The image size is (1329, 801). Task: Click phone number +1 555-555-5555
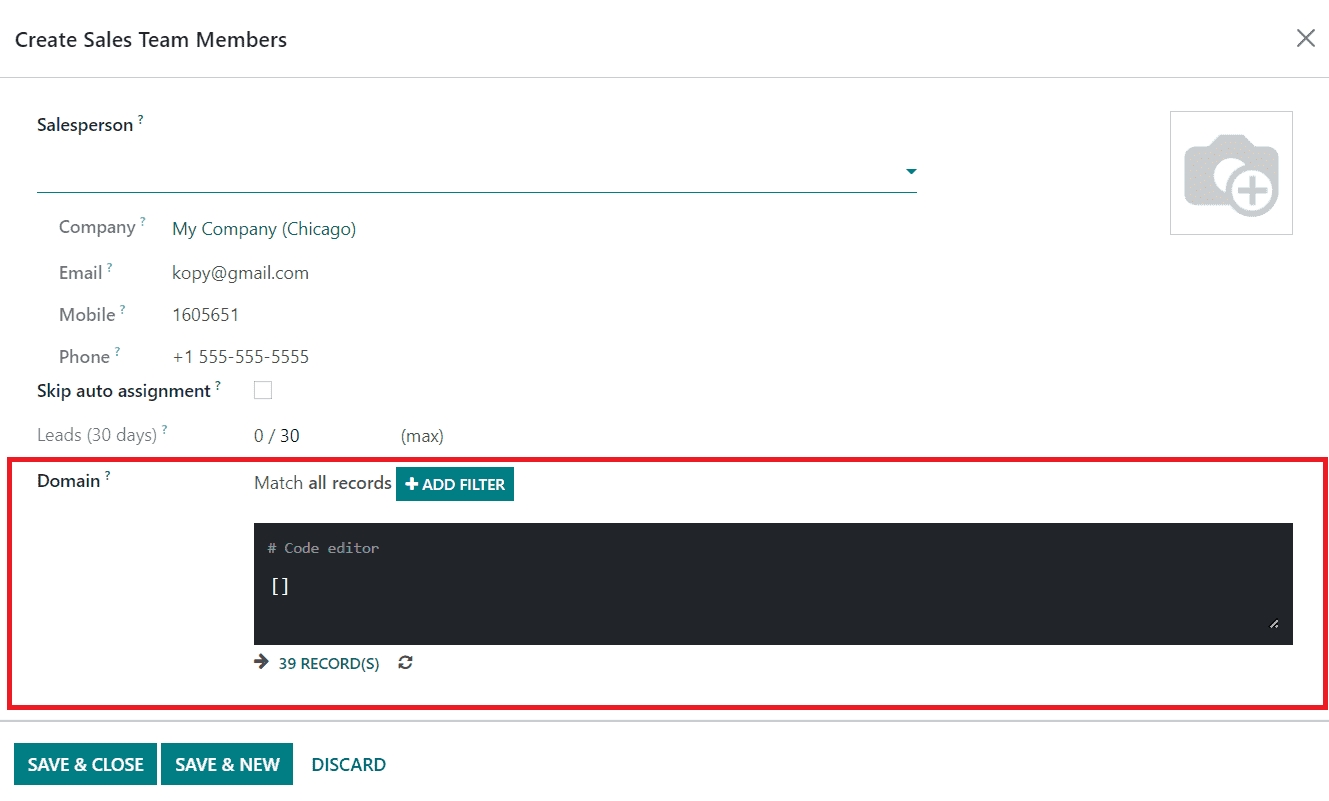pos(241,357)
